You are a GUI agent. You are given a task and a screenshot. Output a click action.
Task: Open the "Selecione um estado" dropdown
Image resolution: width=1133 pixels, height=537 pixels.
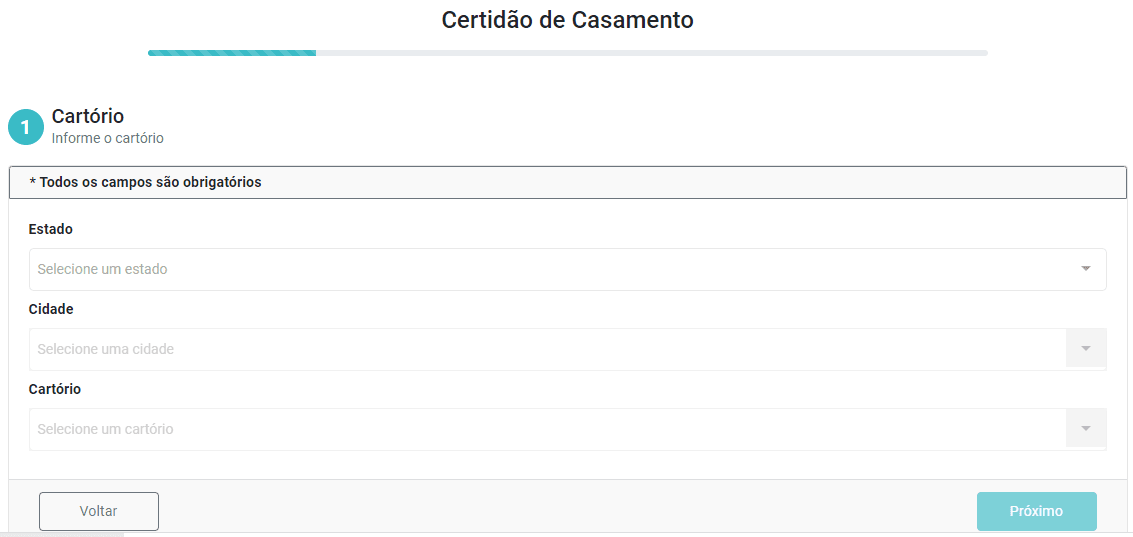tap(550, 269)
